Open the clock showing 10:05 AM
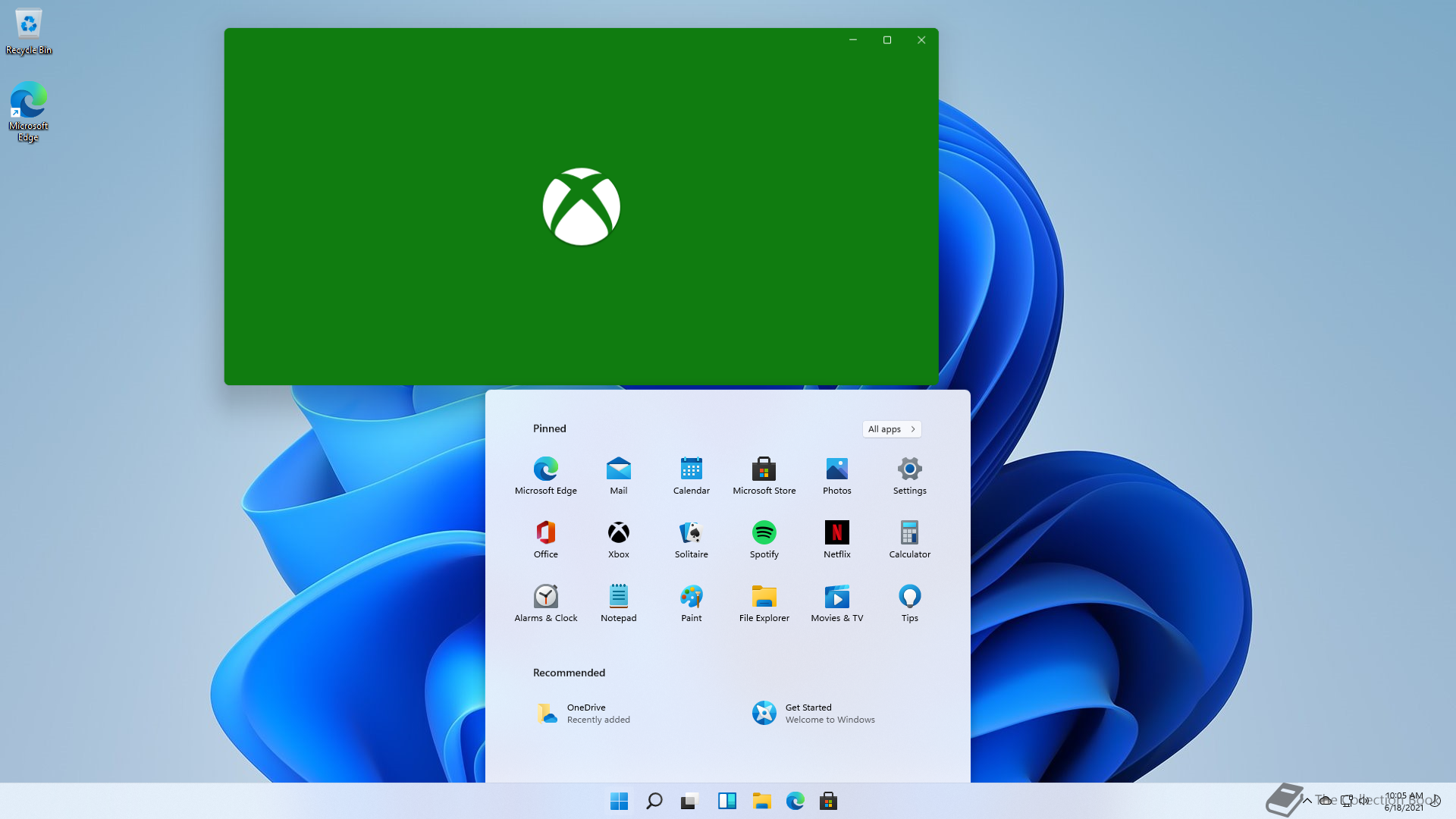The image size is (1456, 819). [x=1404, y=802]
